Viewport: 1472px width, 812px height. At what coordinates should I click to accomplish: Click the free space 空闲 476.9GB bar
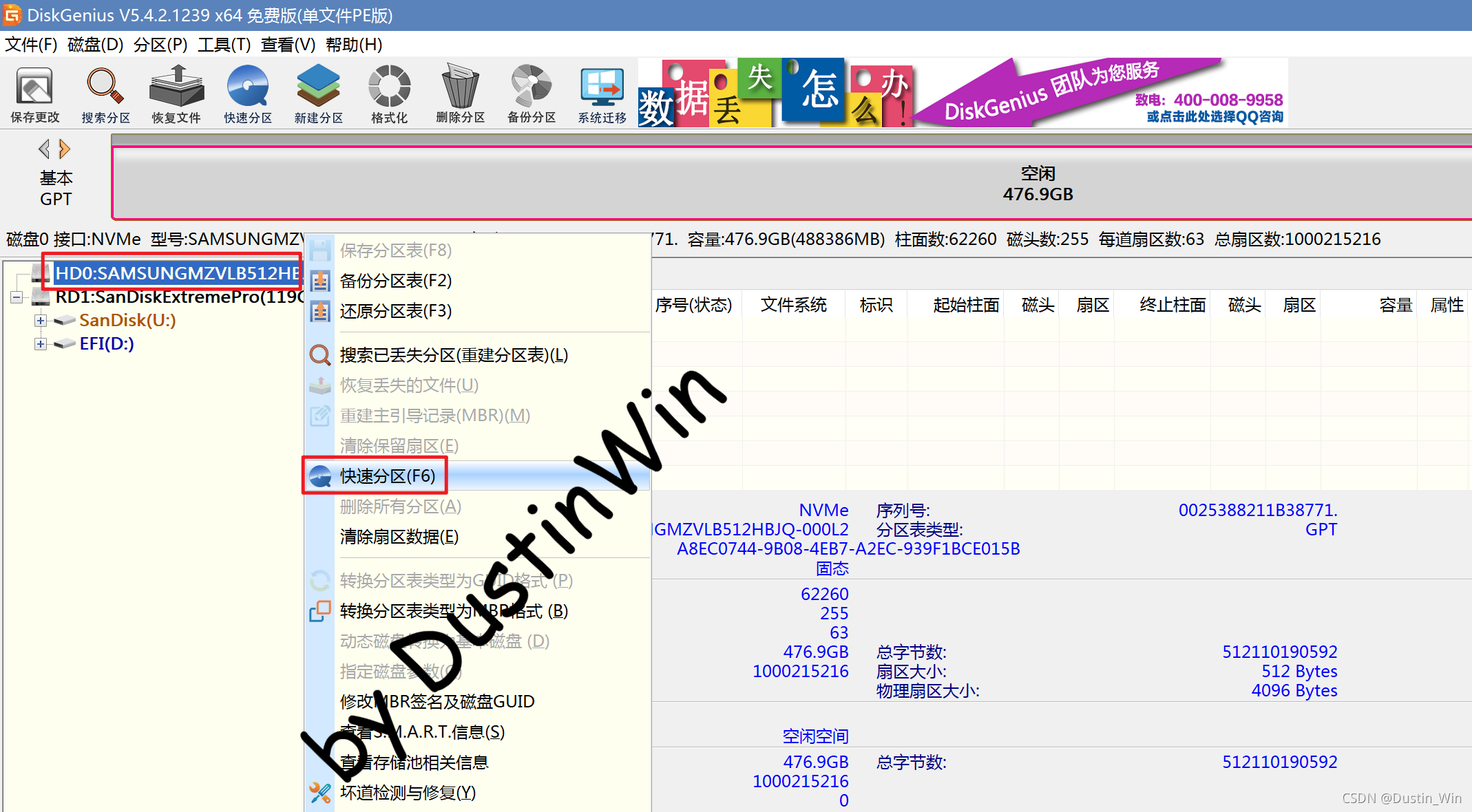click(792, 184)
